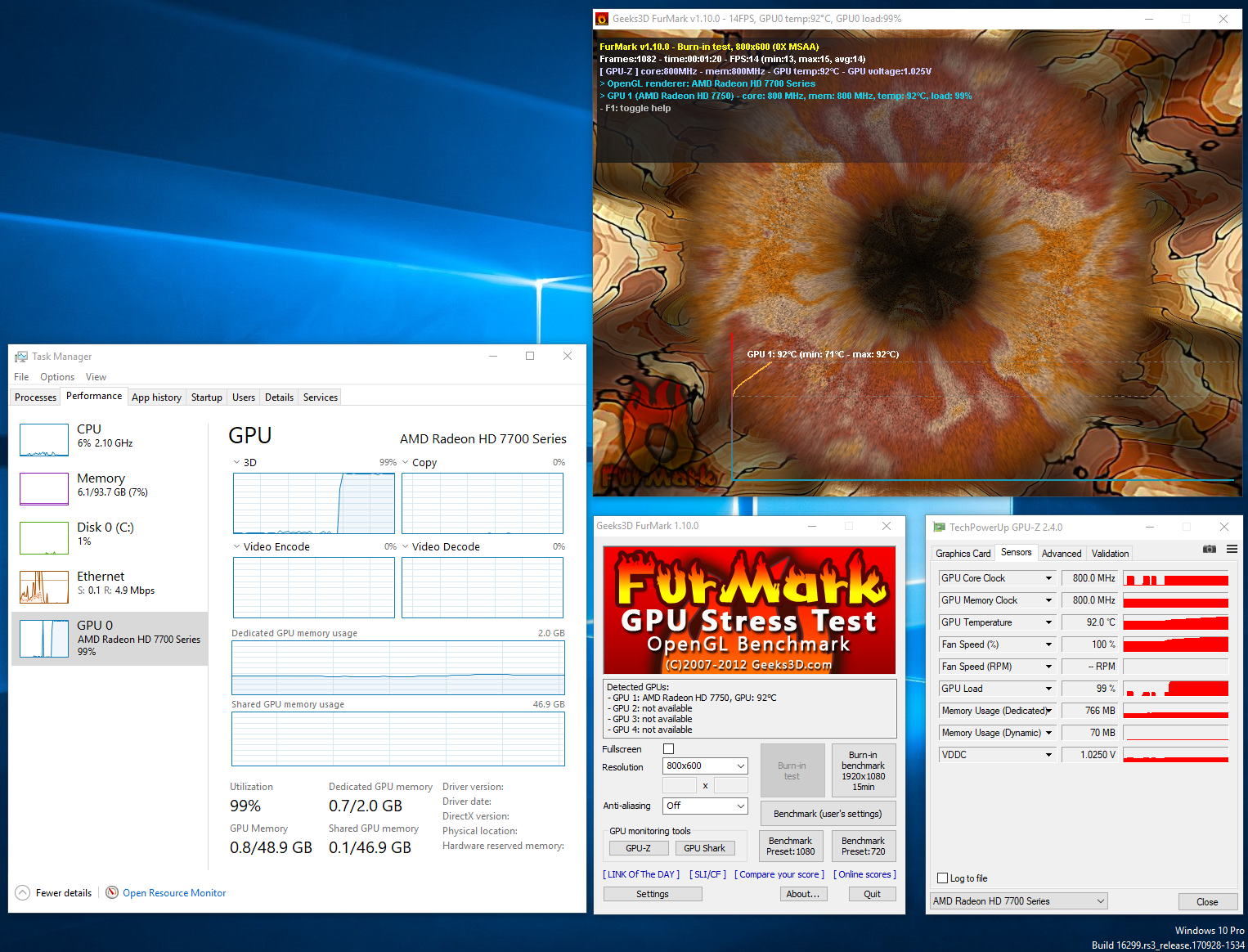The image size is (1248, 952).
Task: Click the GPU-Z screenshot camera icon
Action: (1210, 549)
